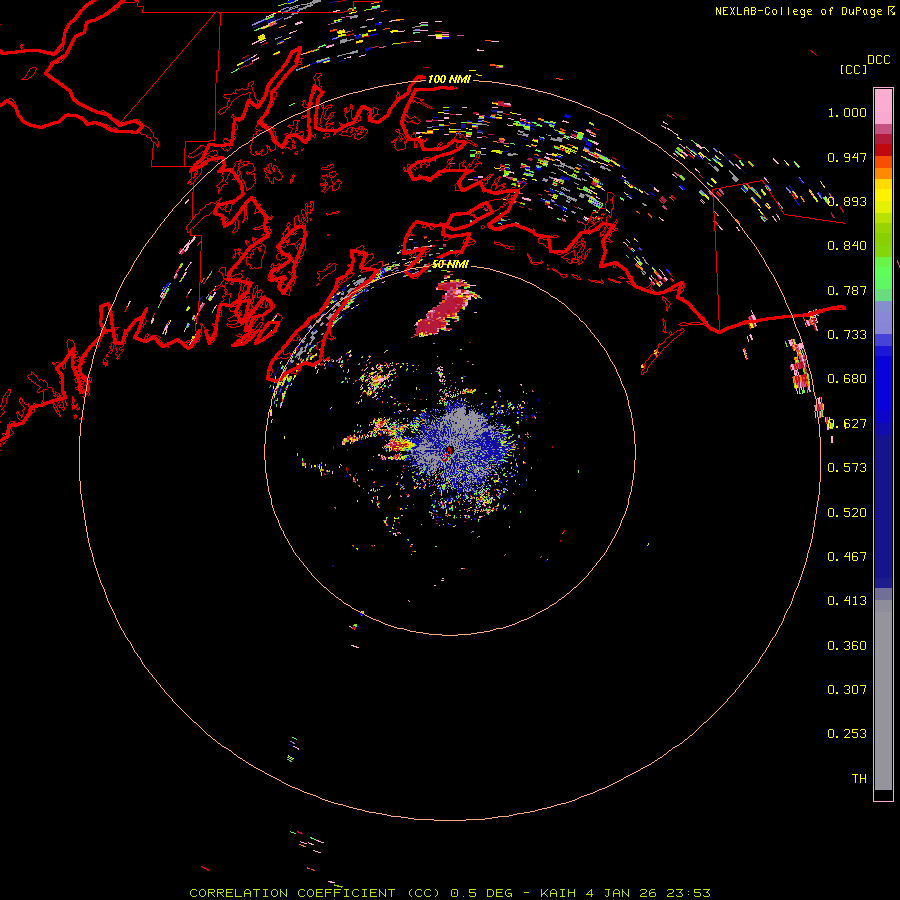This screenshot has width=900, height=900.
Task: Click the 1.000 value on the color scale
Action: 847,112
